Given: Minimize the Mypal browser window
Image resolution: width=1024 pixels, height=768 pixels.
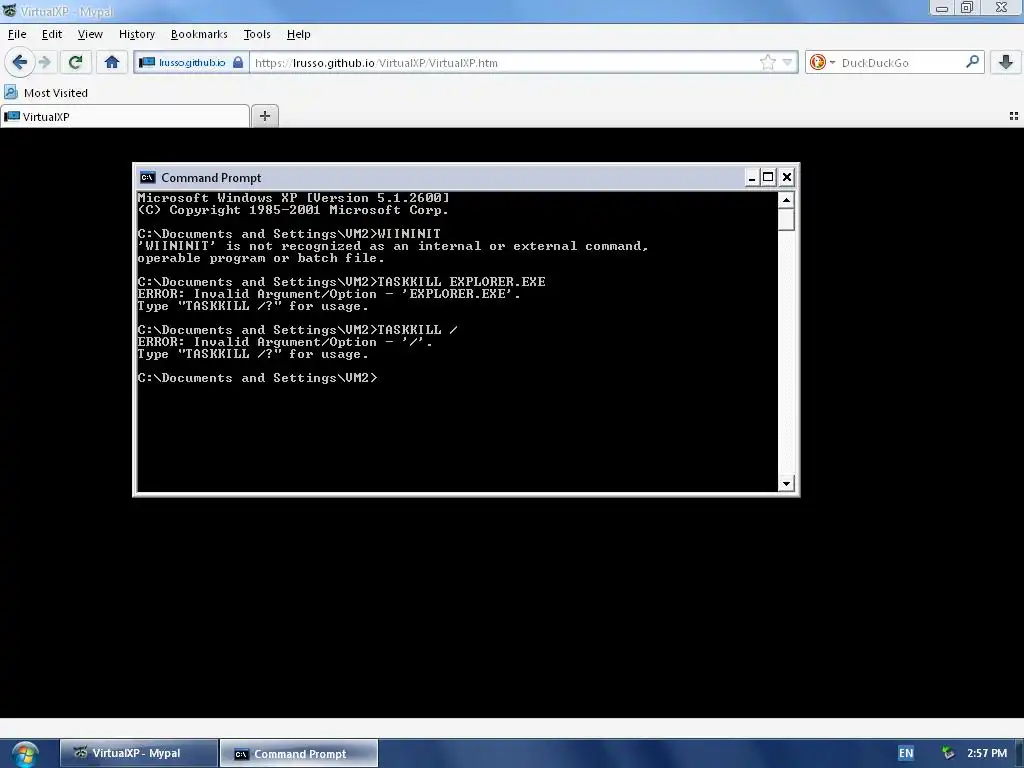Looking at the screenshot, I should (x=942, y=8).
